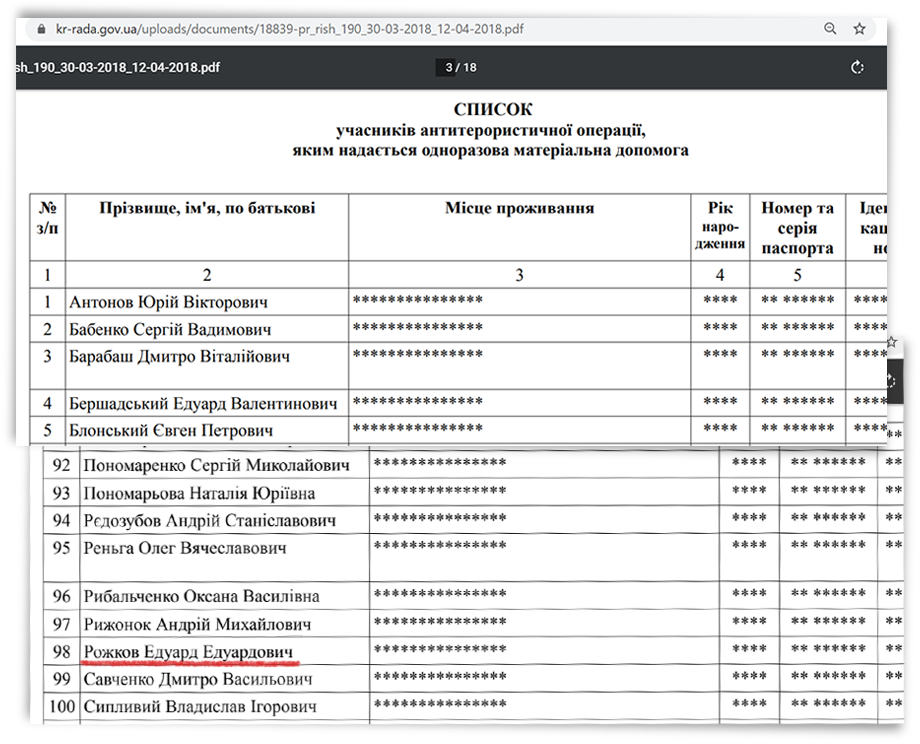
Task: Click the 'Номер та серія паспорта' column header
Action: (797, 228)
